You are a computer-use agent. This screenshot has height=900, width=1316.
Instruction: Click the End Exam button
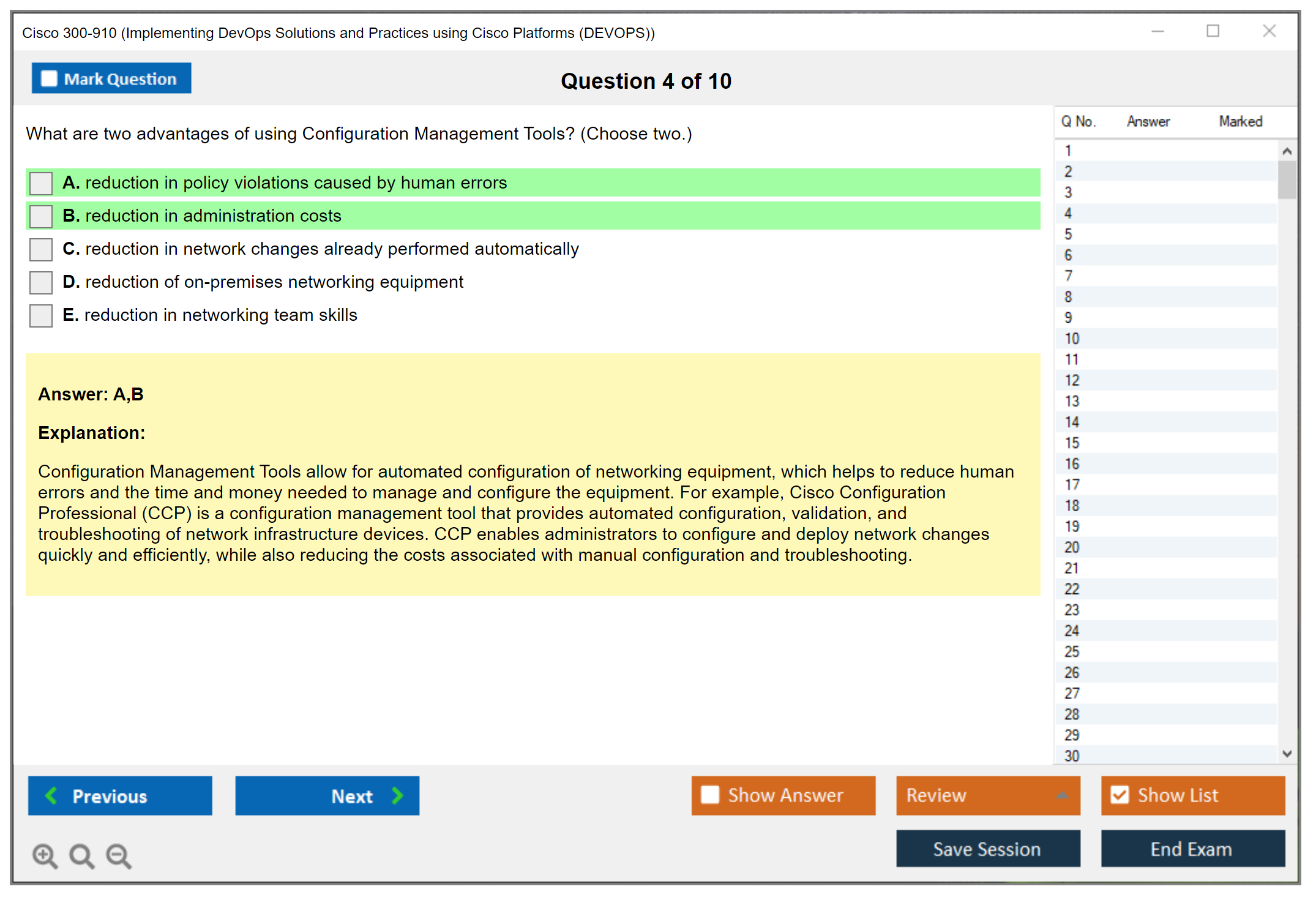point(1192,849)
